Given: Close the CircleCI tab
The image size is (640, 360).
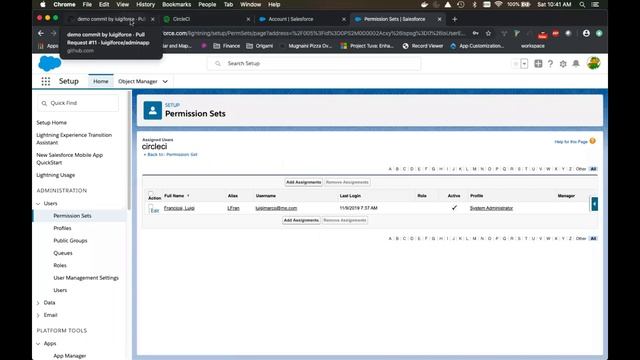Looking at the screenshot, I should [248, 19].
